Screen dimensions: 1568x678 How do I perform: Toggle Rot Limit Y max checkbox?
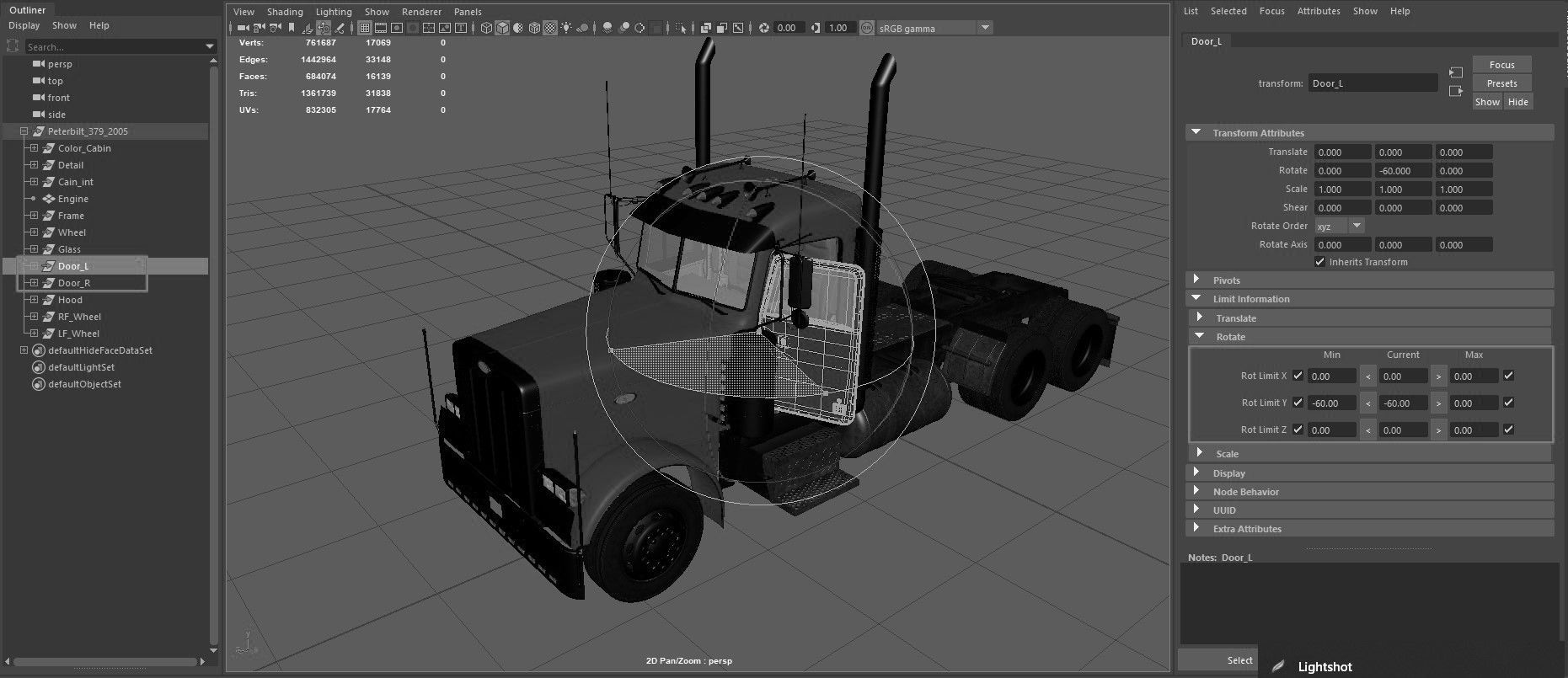pos(1508,403)
